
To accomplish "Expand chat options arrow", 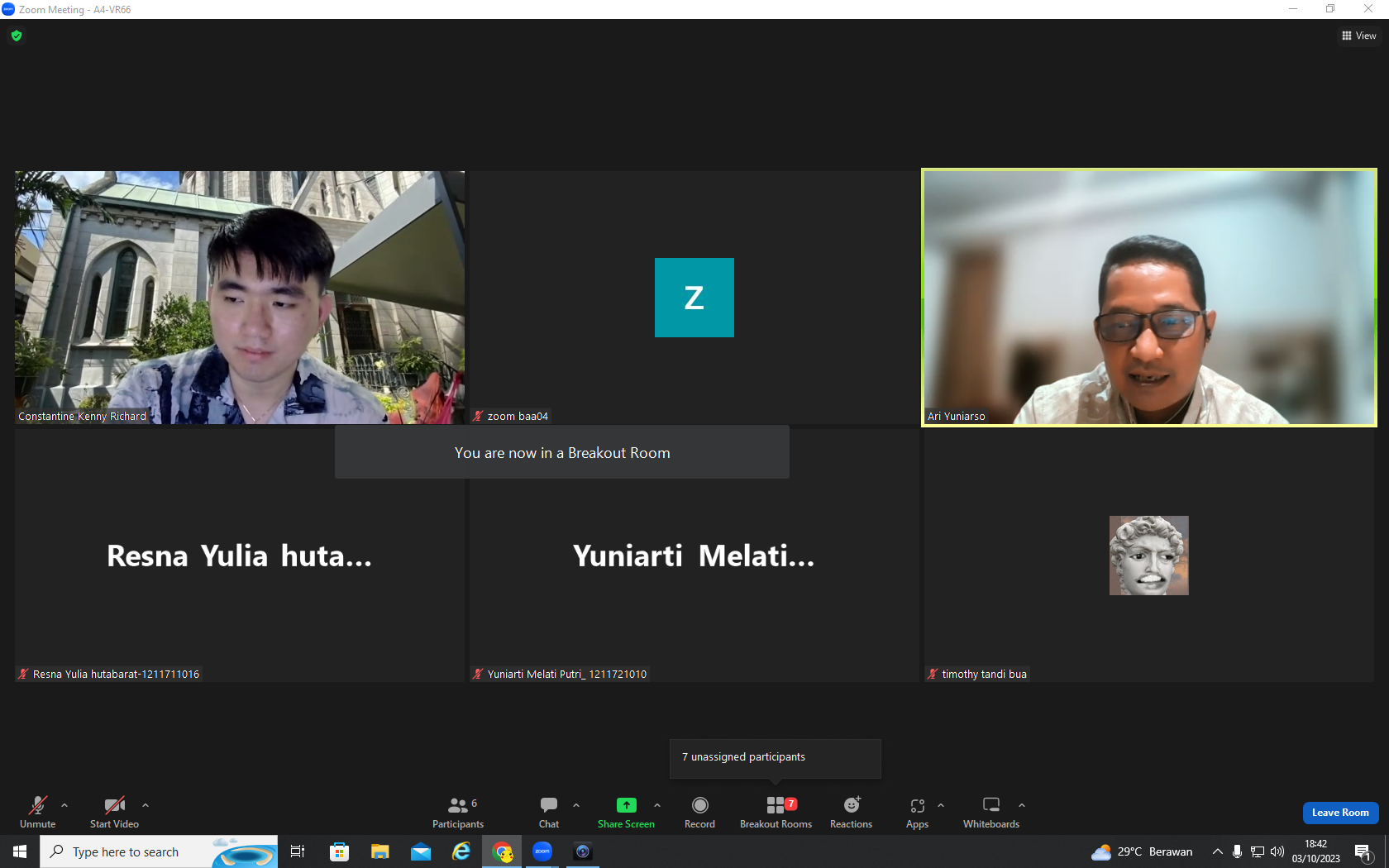I will click(576, 805).
